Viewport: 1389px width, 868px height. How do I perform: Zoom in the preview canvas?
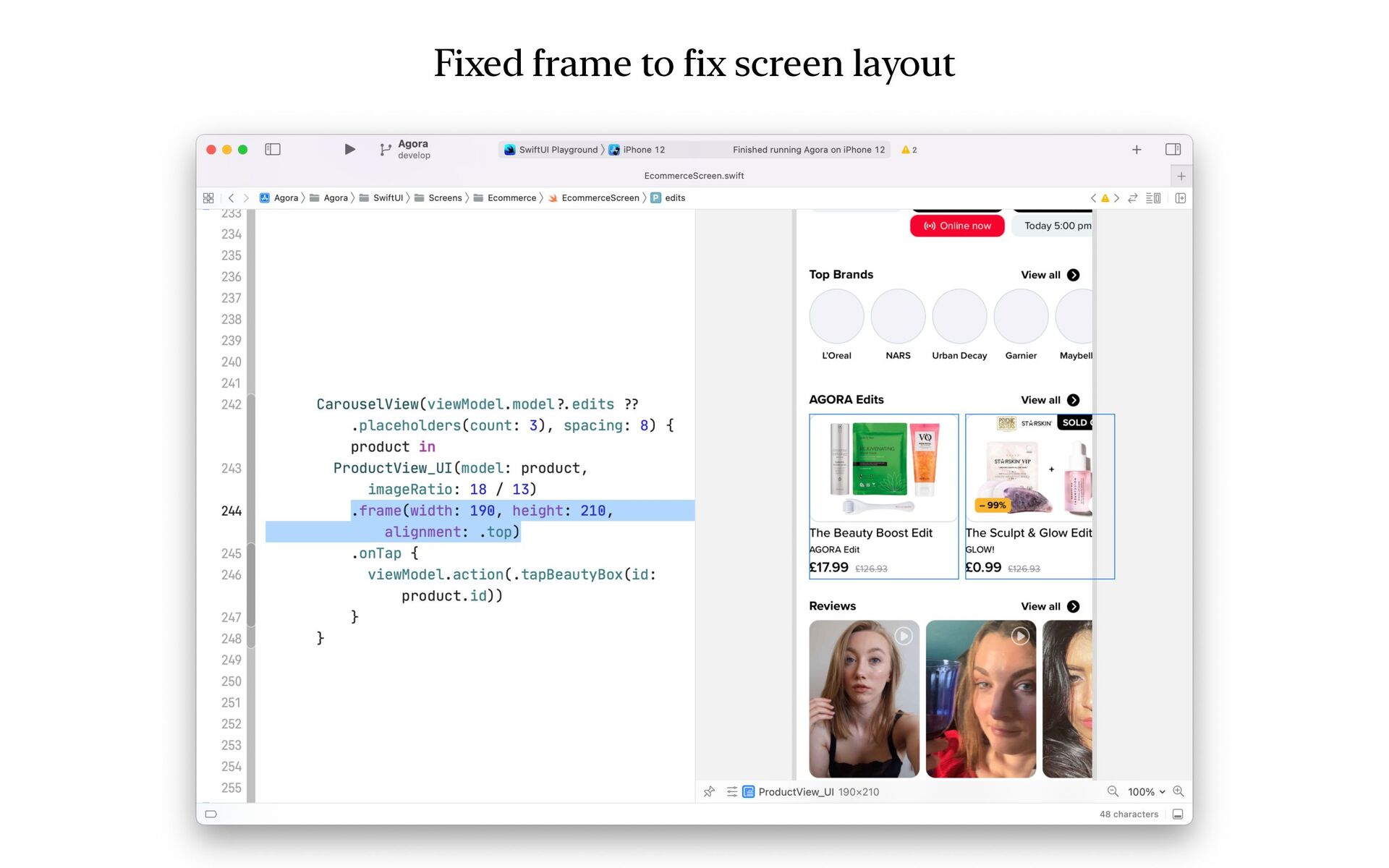pyautogui.click(x=1178, y=791)
